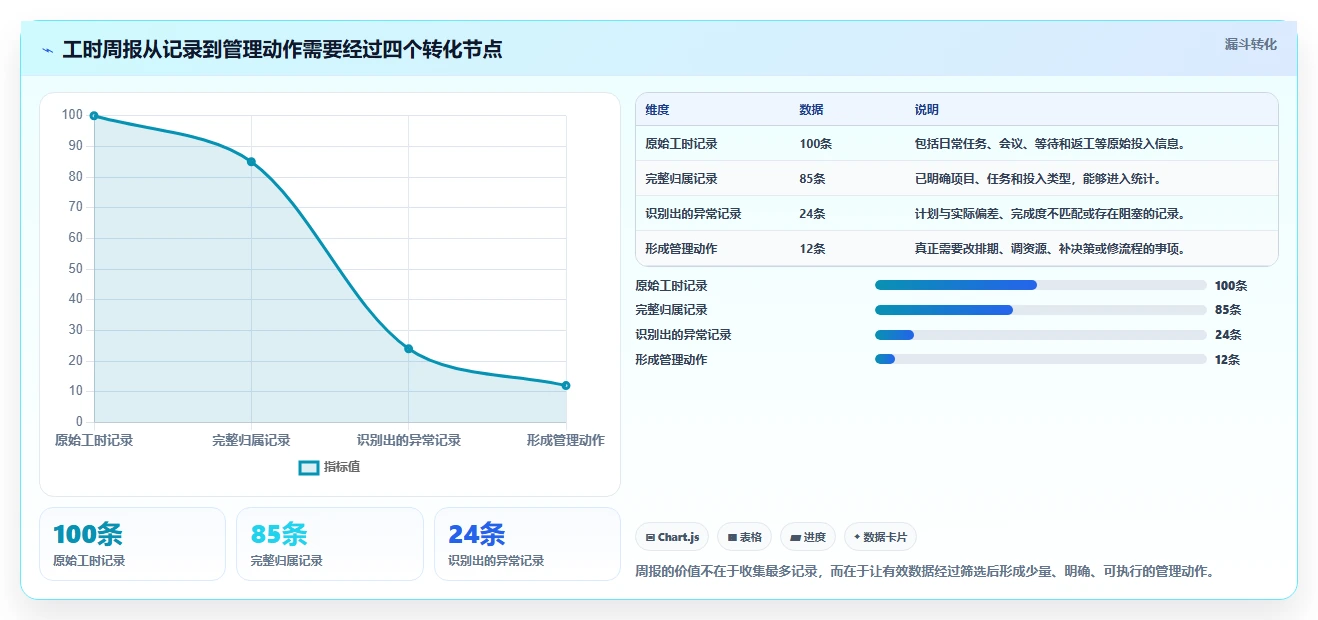
Task: Click table cell 原始工时记录
Action: (681, 144)
